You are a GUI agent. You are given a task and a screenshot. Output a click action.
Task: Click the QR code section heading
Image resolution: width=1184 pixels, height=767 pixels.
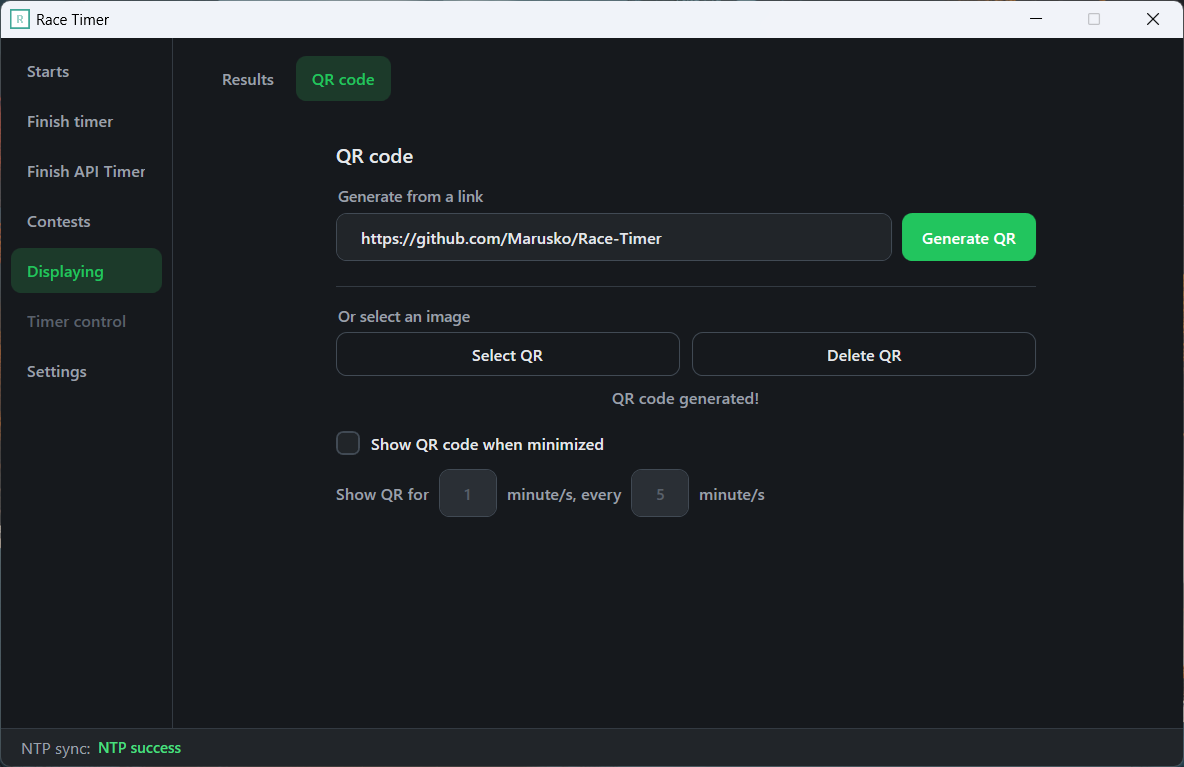[x=375, y=156]
